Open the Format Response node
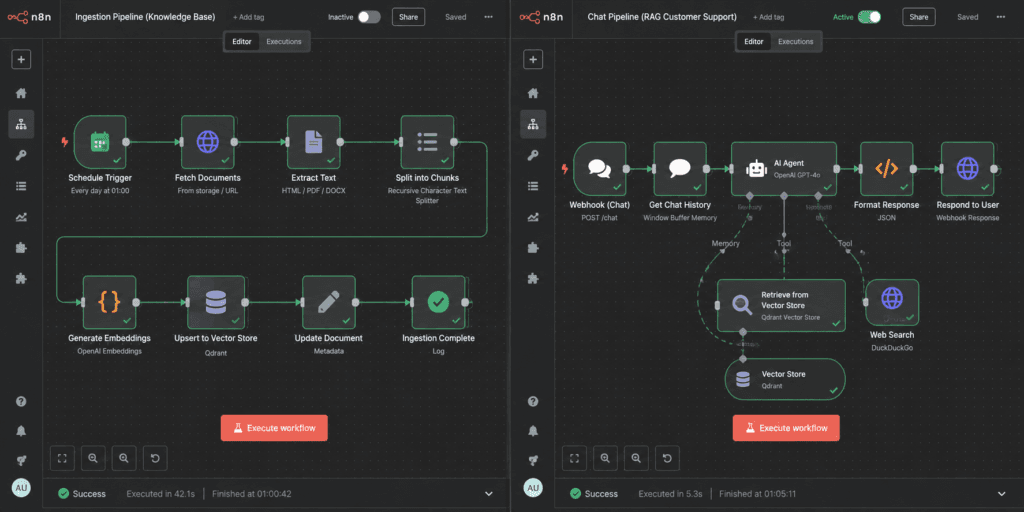 886,169
